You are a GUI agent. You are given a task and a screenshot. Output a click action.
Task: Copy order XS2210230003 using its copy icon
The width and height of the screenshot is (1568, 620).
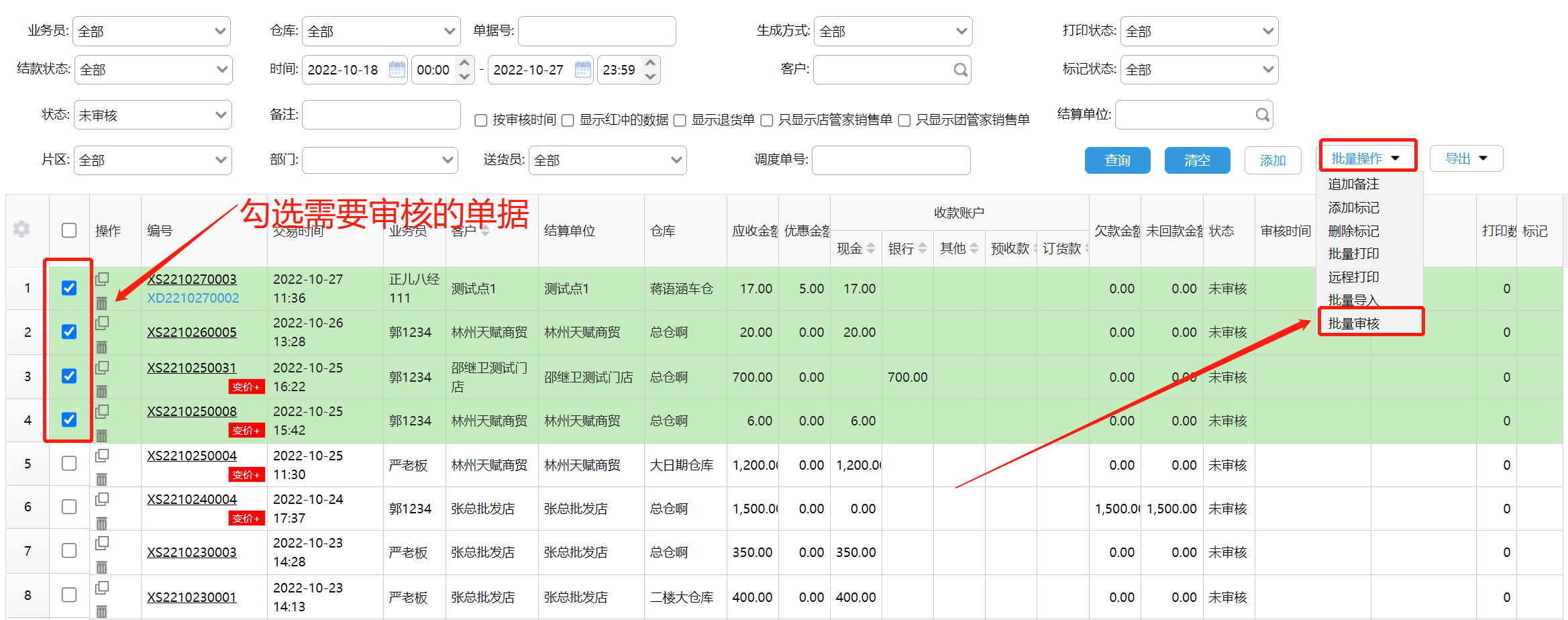pos(102,542)
